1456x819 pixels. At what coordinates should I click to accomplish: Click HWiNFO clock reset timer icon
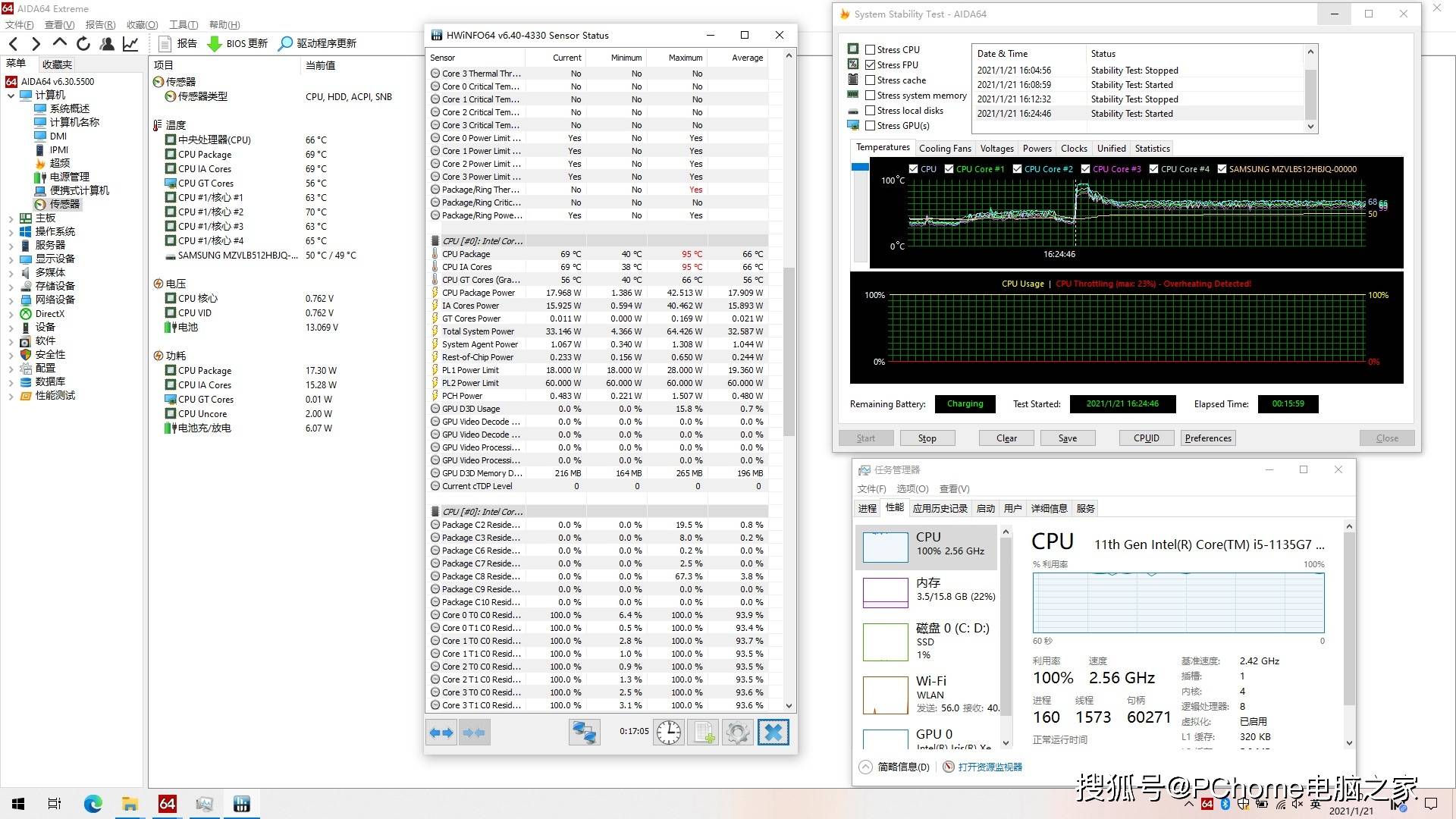668,733
